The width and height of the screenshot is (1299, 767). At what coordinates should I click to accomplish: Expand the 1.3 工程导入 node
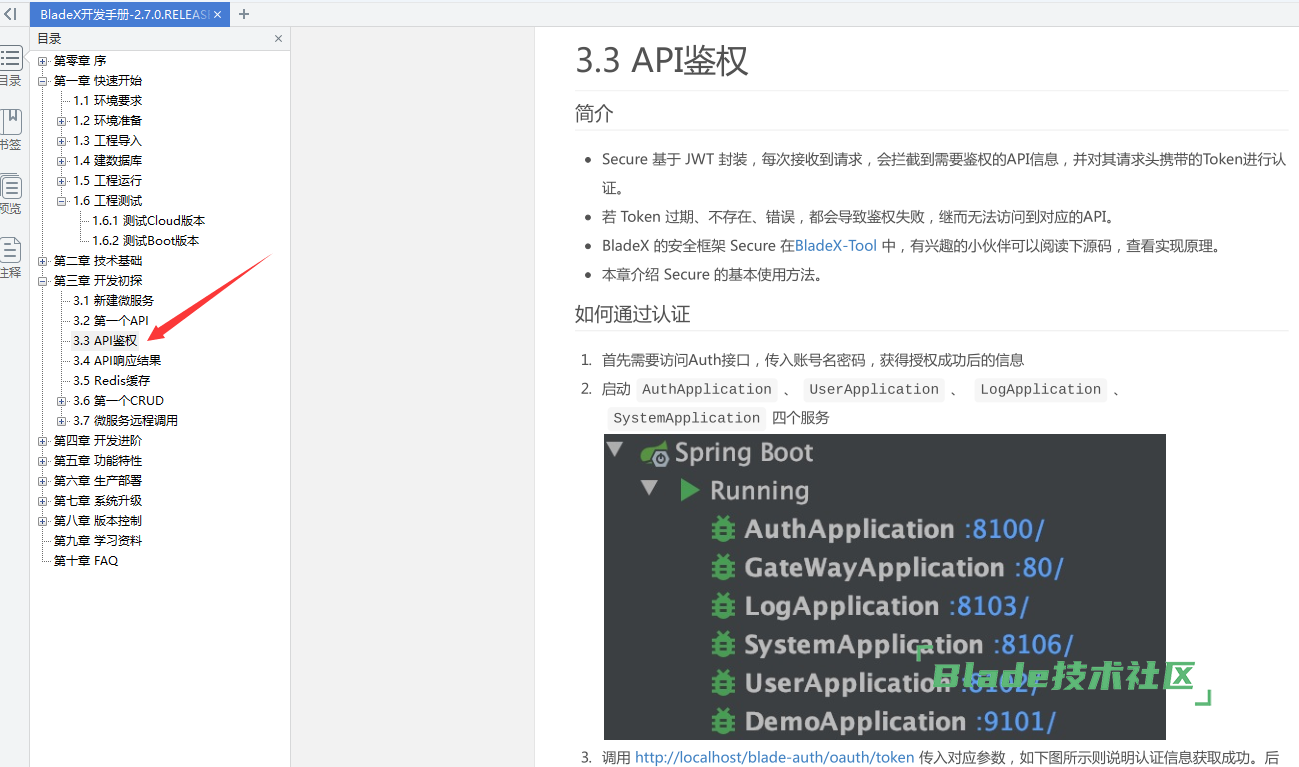coord(62,141)
